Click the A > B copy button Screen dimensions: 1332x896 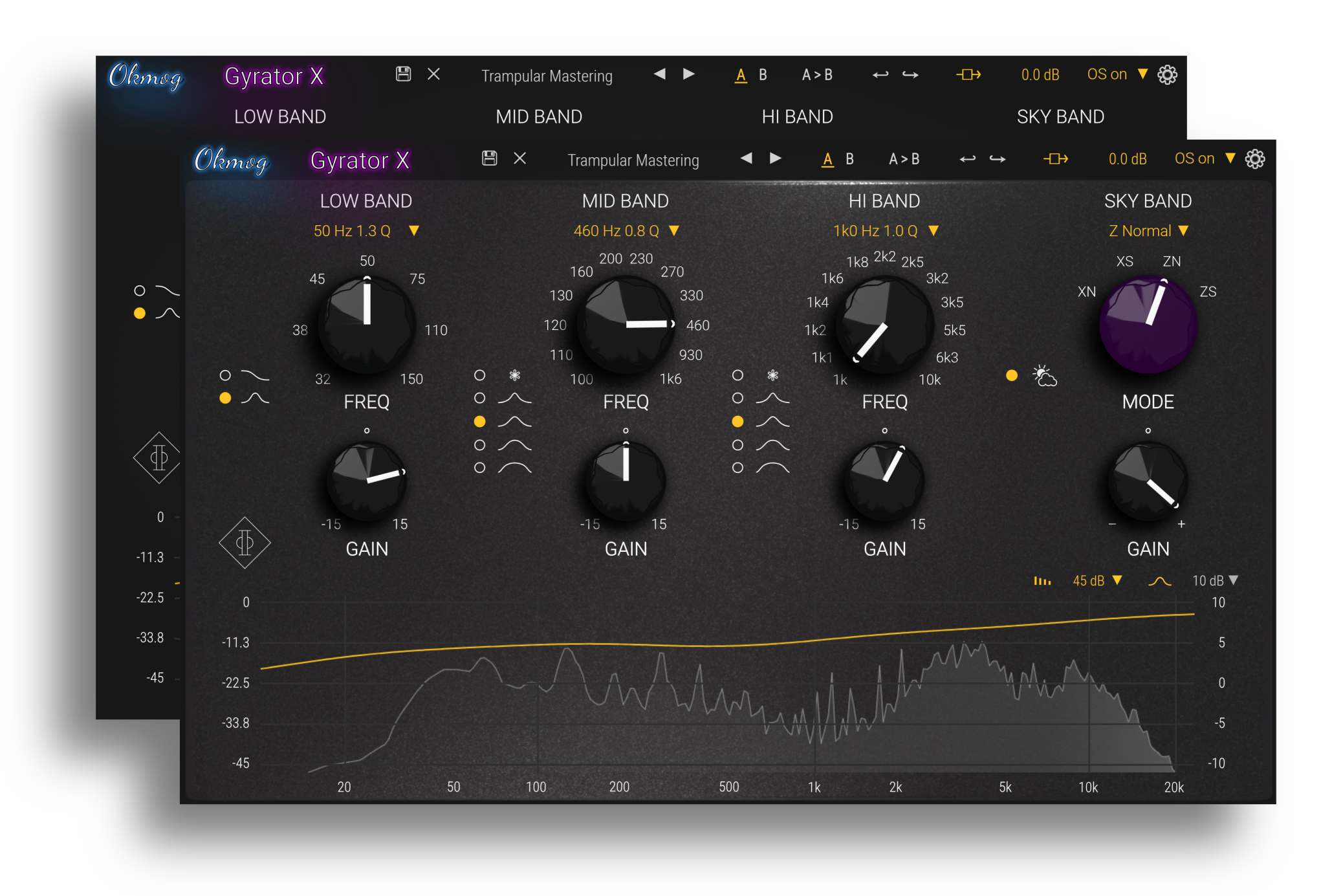coord(904,159)
